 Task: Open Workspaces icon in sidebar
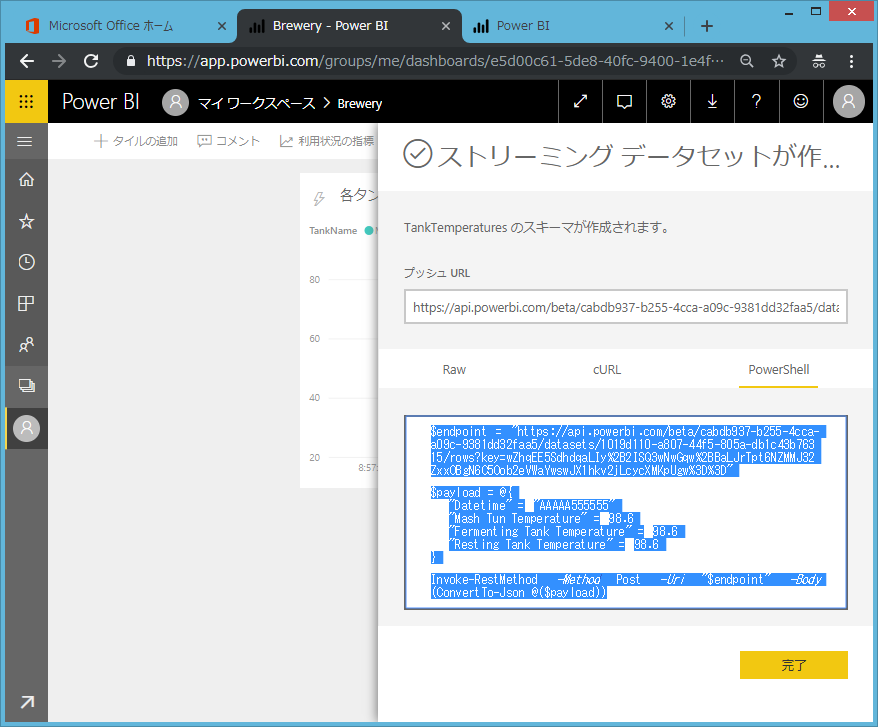(x=26, y=385)
